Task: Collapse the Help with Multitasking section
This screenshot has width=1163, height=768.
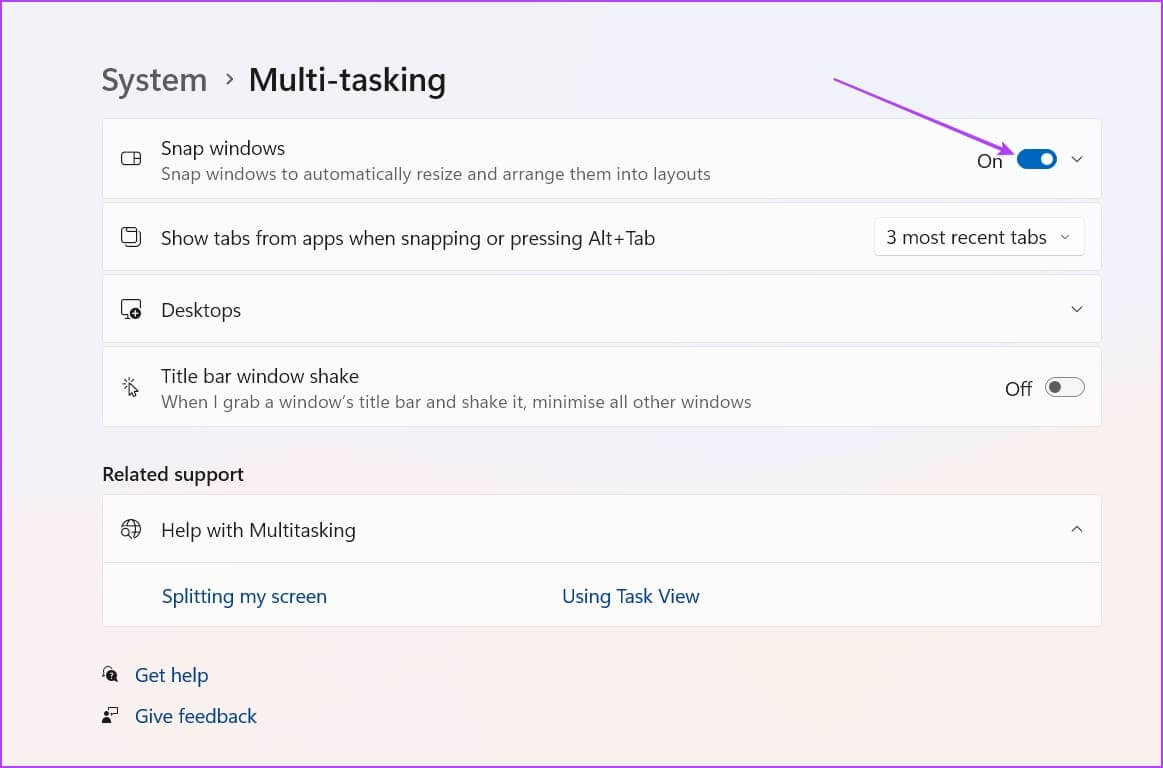Action: point(1077,529)
